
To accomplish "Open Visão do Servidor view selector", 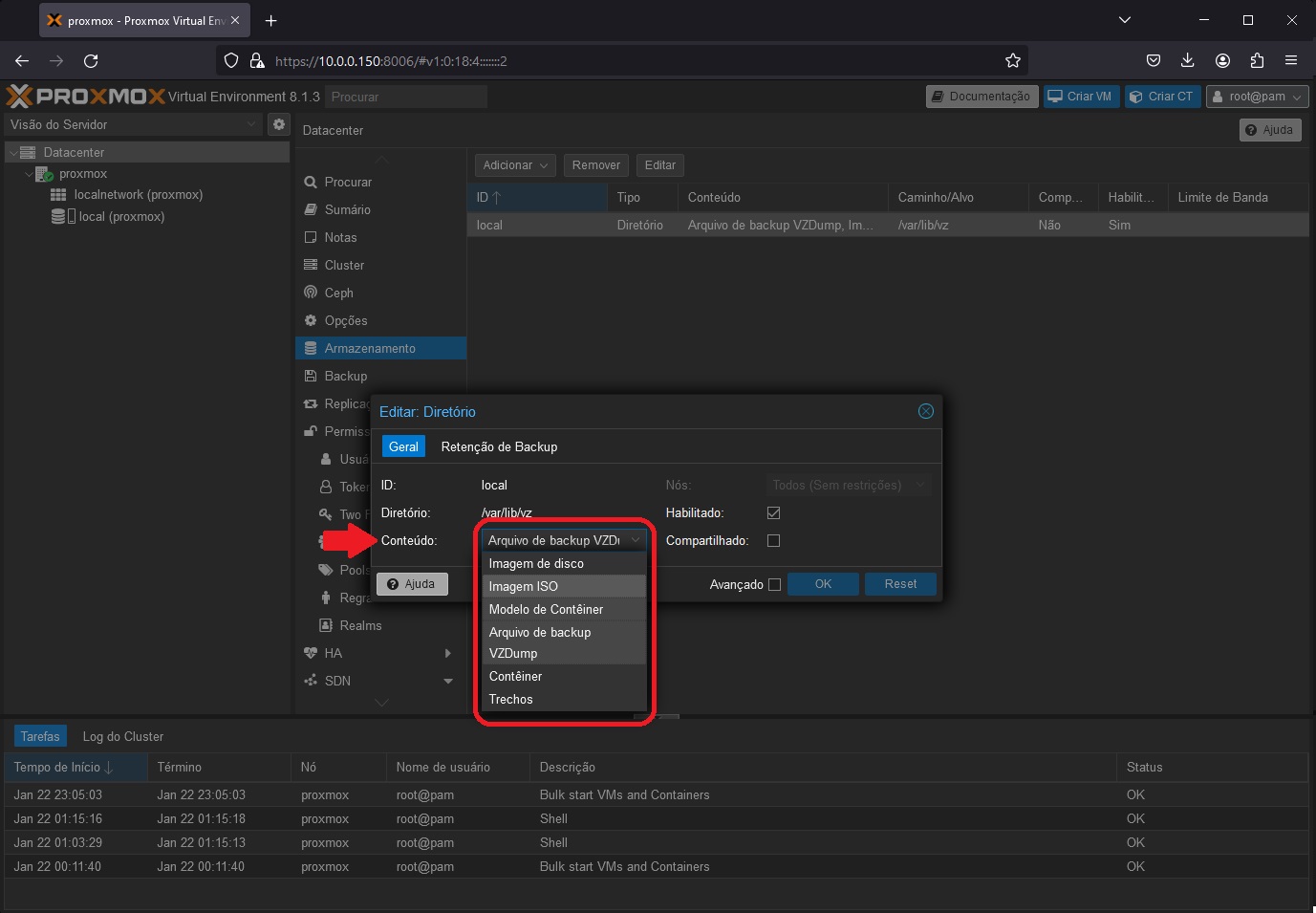I will (x=133, y=124).
